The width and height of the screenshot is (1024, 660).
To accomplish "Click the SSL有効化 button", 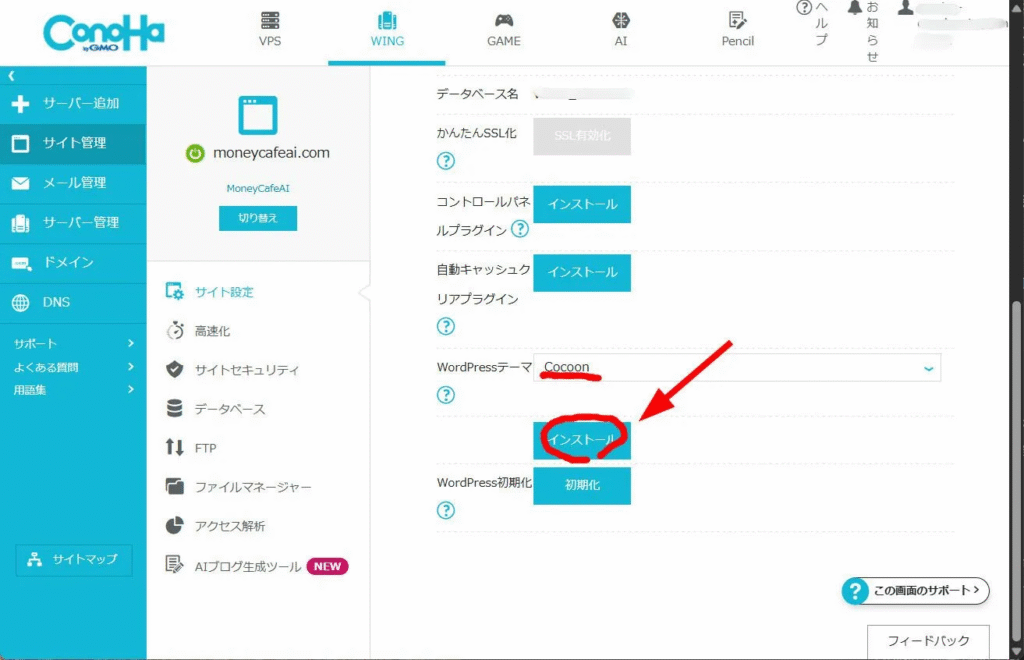I will click(x=582, y=136).
